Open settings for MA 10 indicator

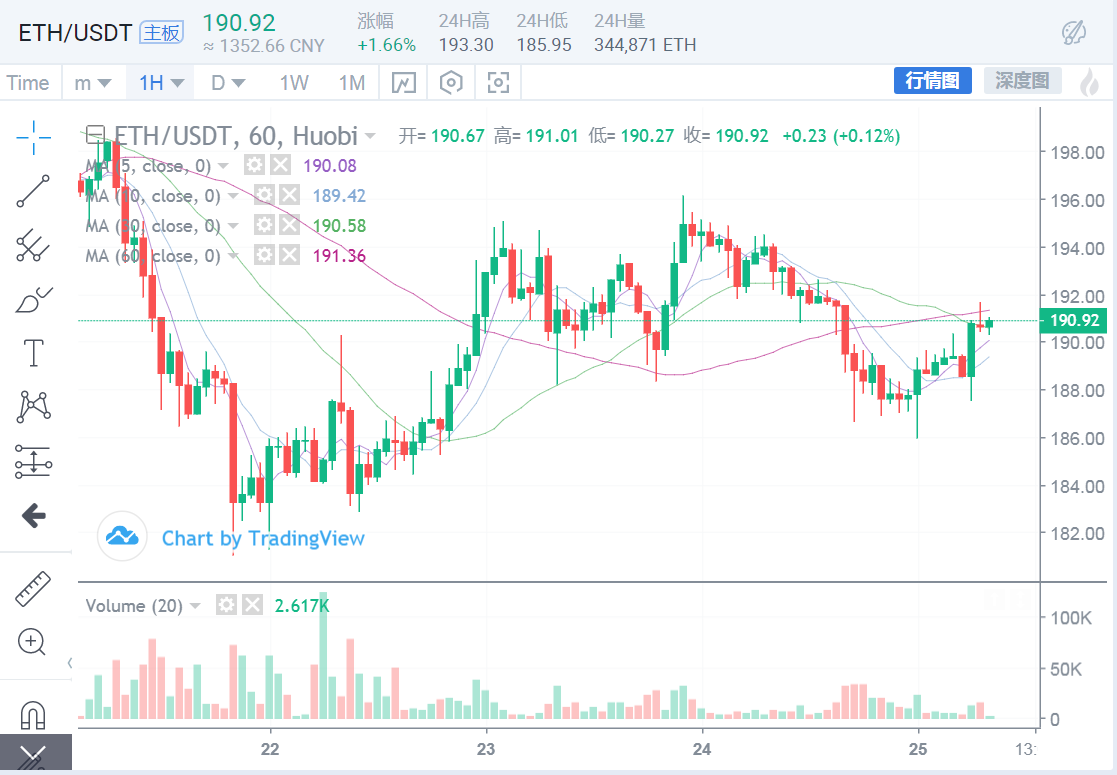click(264, 195)
